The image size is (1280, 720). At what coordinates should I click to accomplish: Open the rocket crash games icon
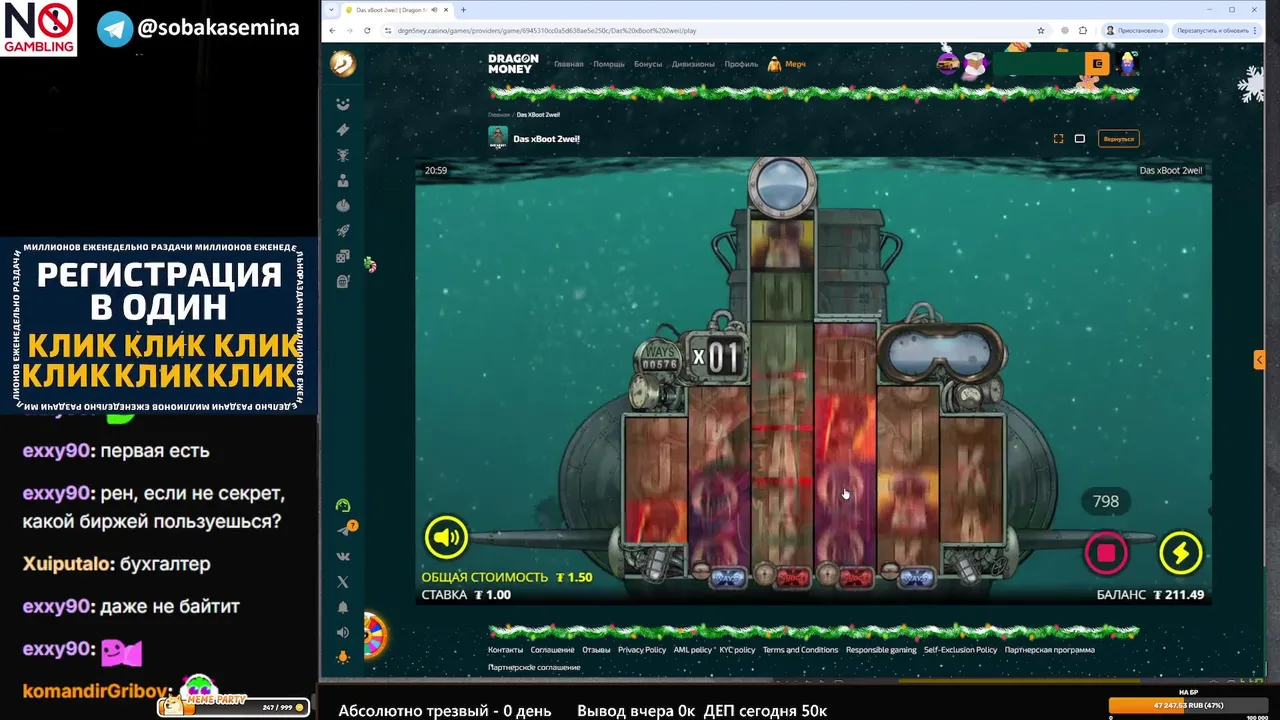(343, 231)
